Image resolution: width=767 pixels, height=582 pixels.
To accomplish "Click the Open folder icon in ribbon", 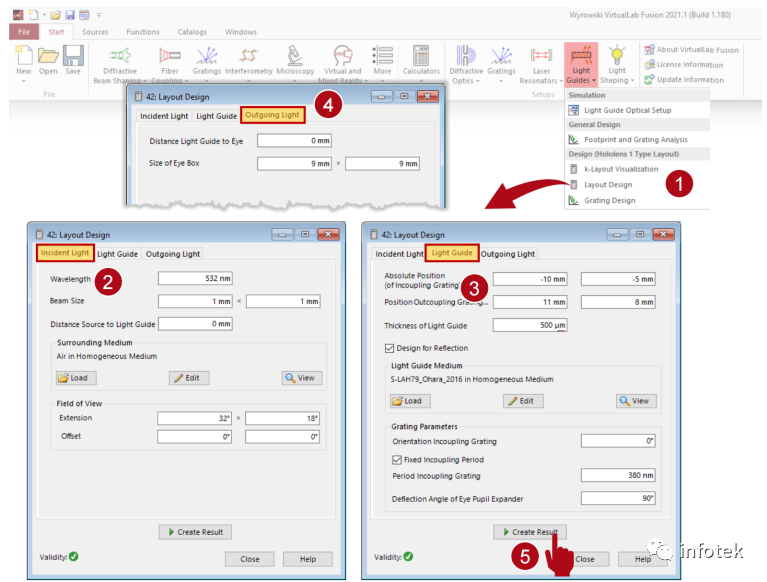I will pos(48,55).
